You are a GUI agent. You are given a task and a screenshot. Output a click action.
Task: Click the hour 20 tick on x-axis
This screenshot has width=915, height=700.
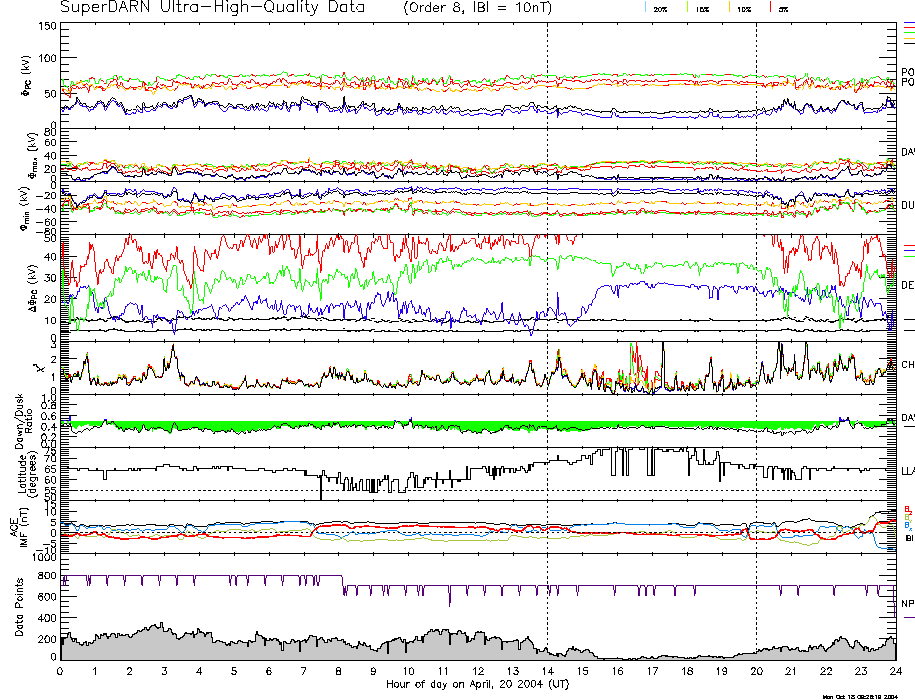click(x=756, y=671)
